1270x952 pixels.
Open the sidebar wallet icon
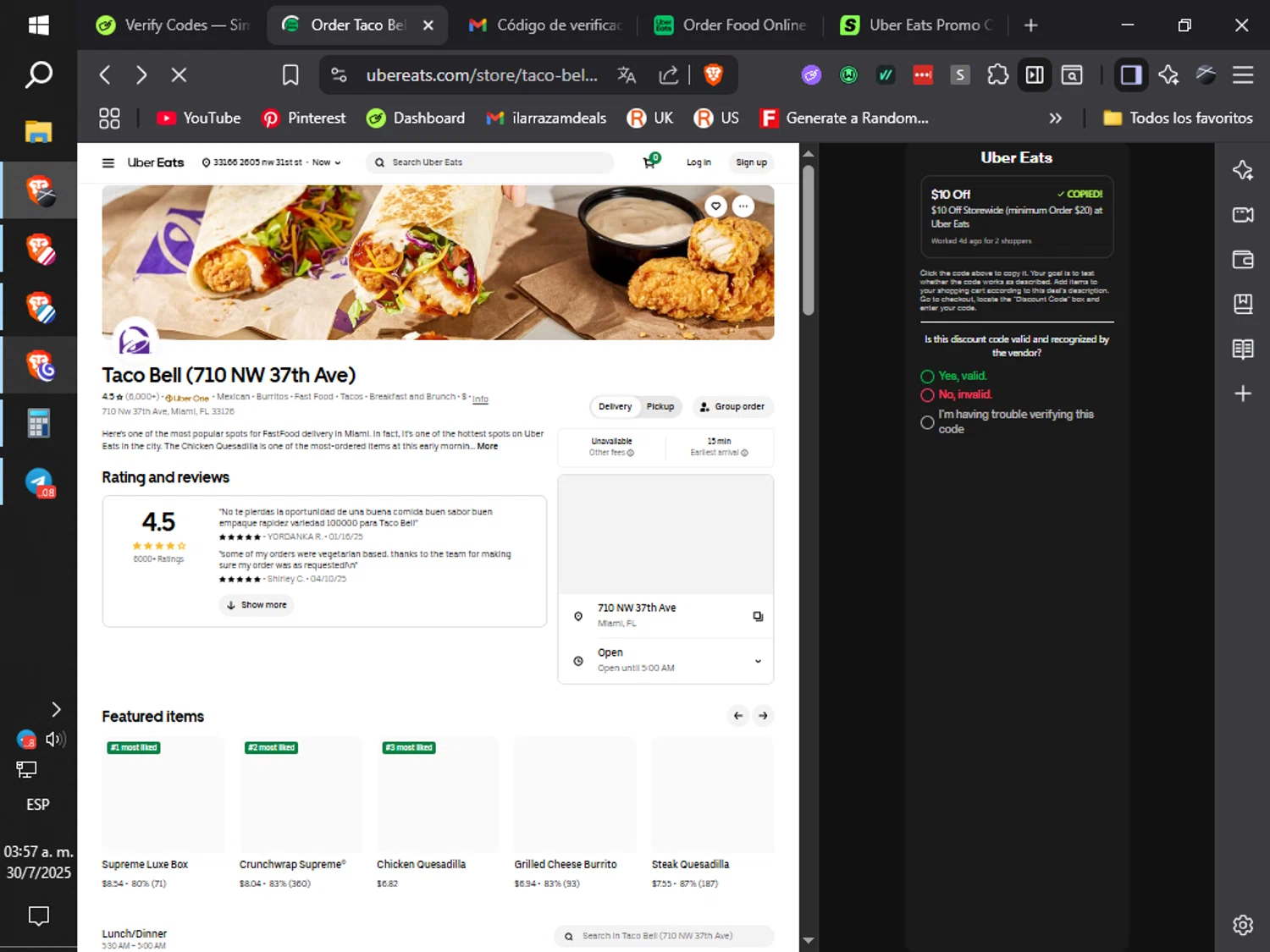tap(1243, 259)
